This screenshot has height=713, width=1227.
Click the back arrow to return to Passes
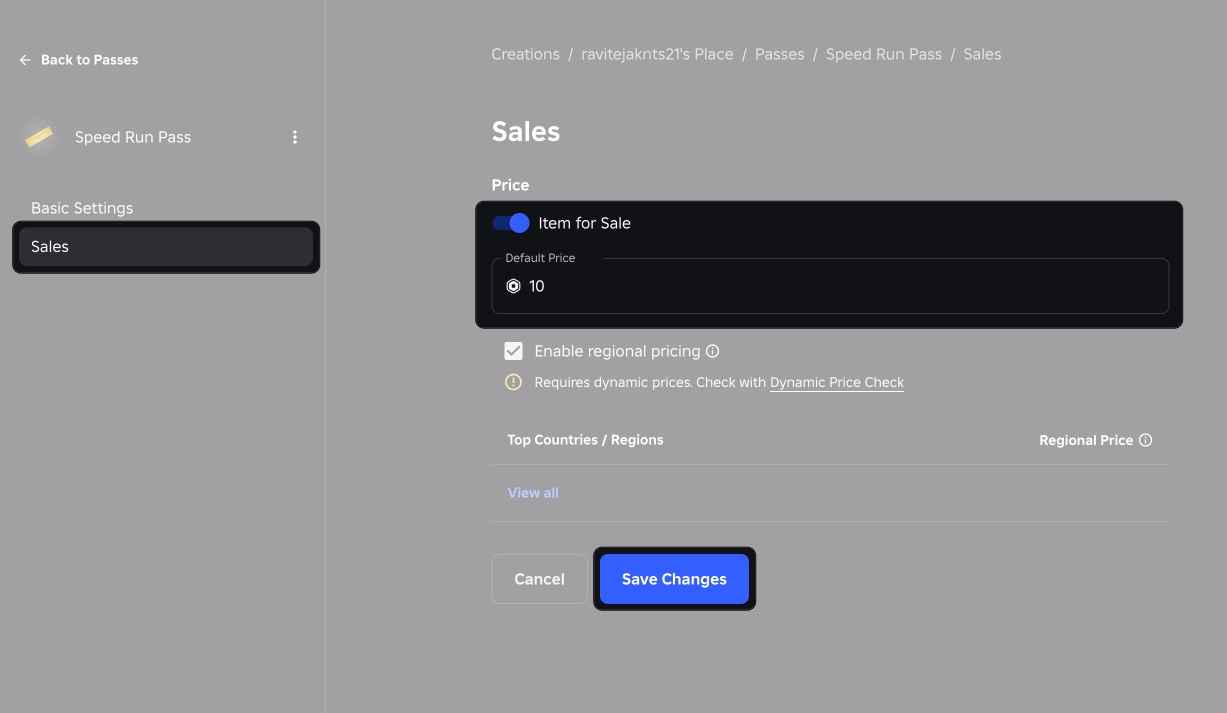(x=24, y=59)
